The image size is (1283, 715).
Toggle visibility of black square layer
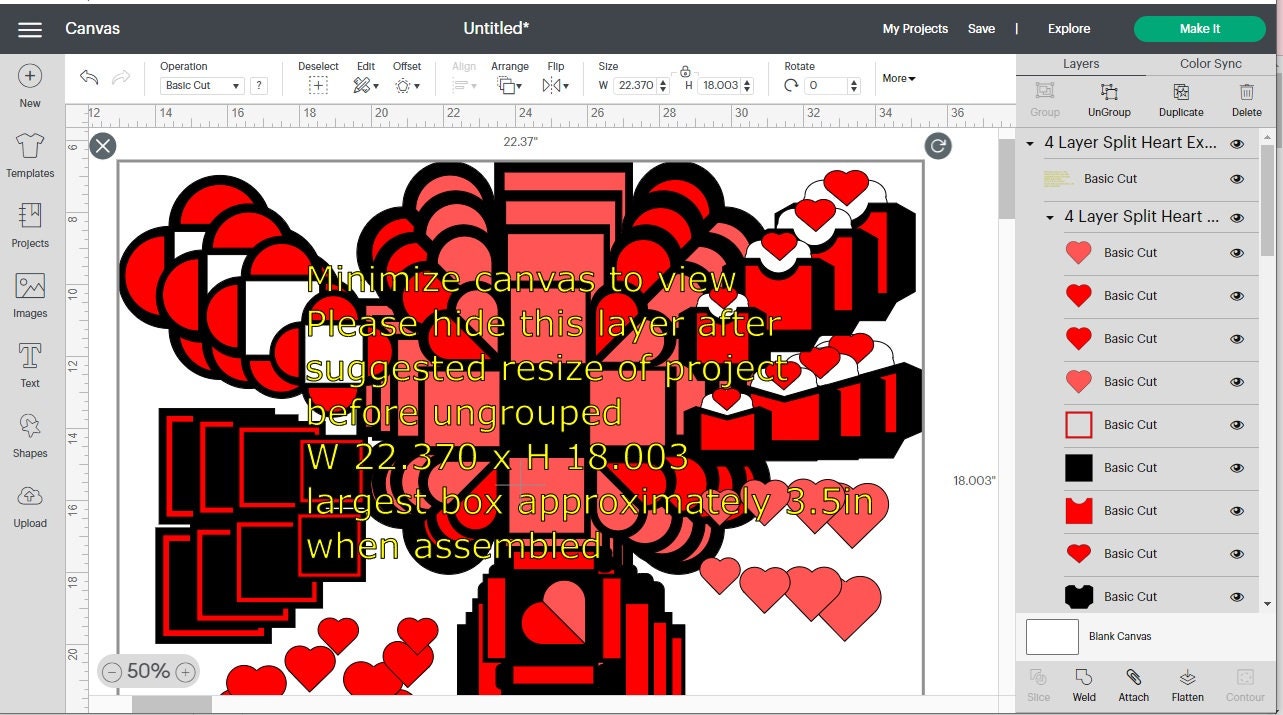coord(1237,468)
